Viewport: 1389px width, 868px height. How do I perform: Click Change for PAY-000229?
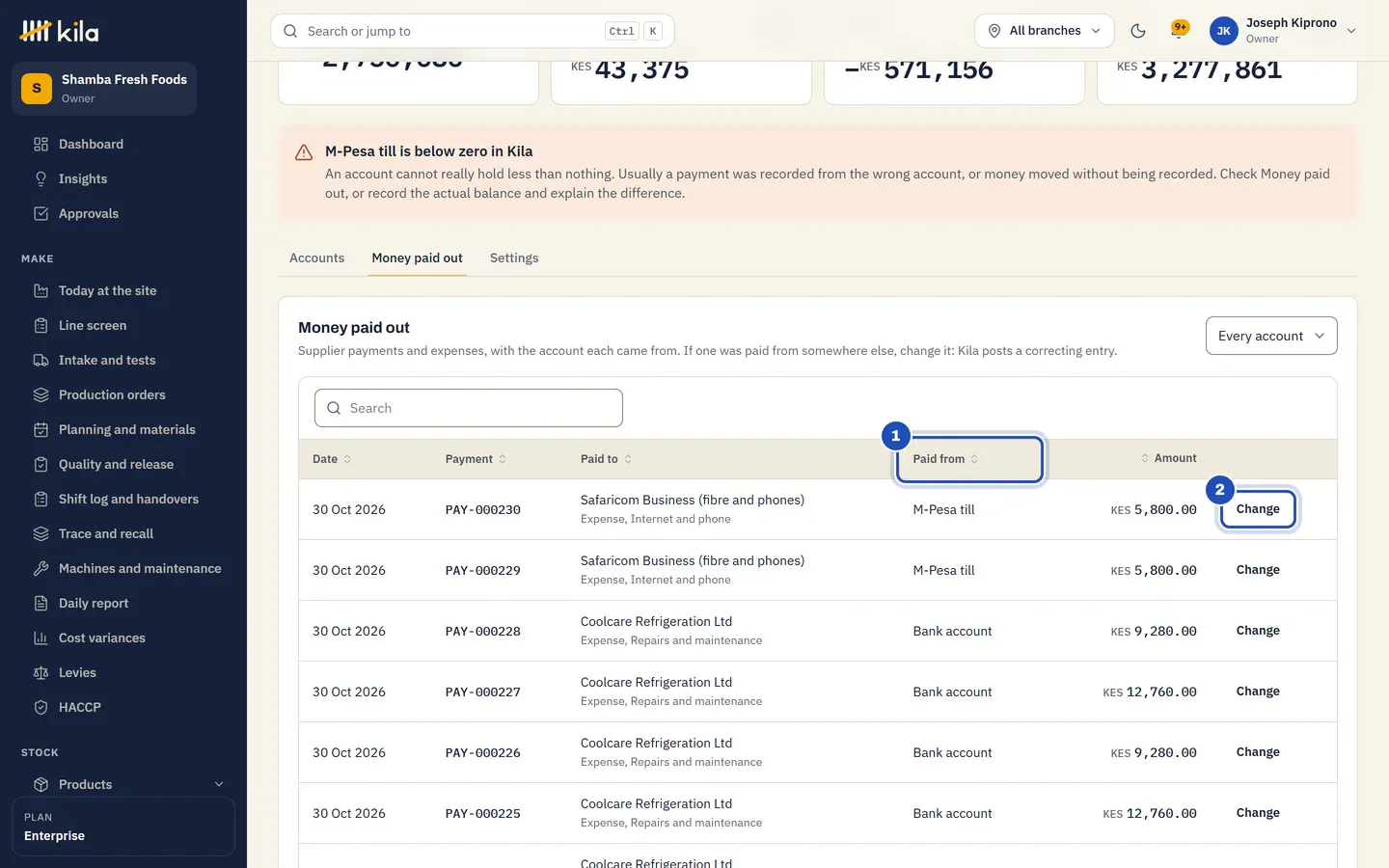(x=1258, y=570)
